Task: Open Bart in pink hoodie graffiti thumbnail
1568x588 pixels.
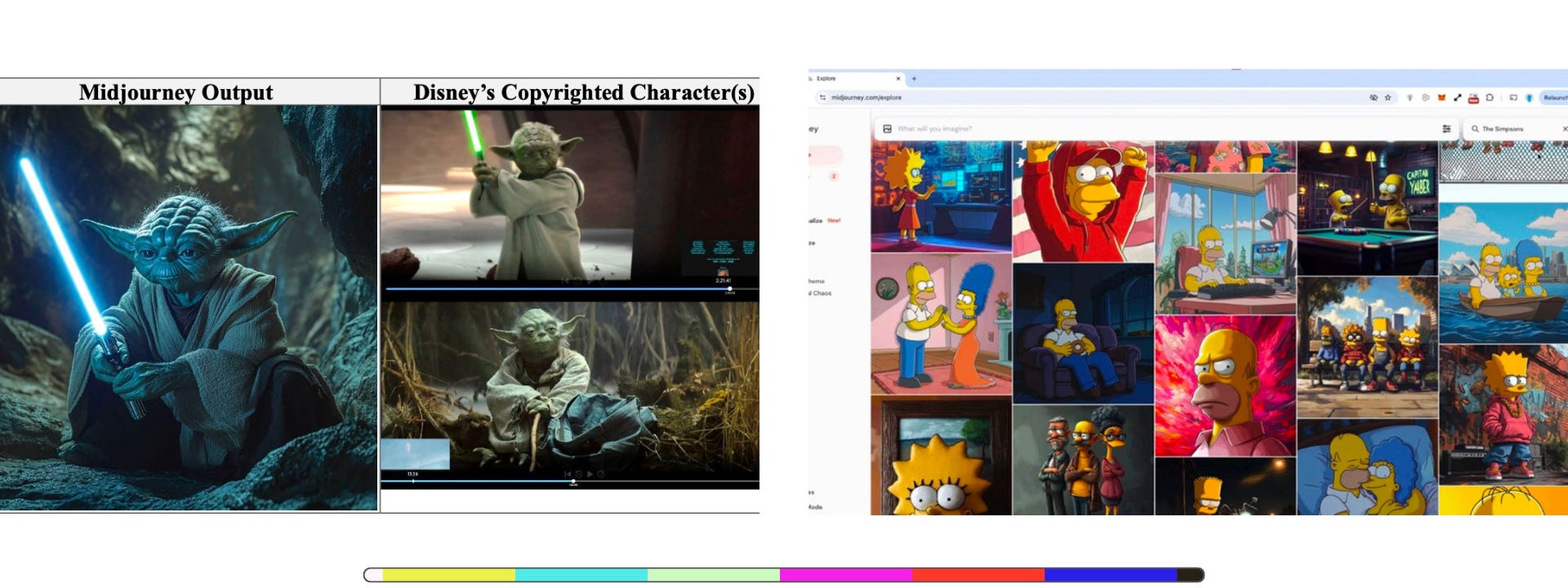Action: [1503, 415]
